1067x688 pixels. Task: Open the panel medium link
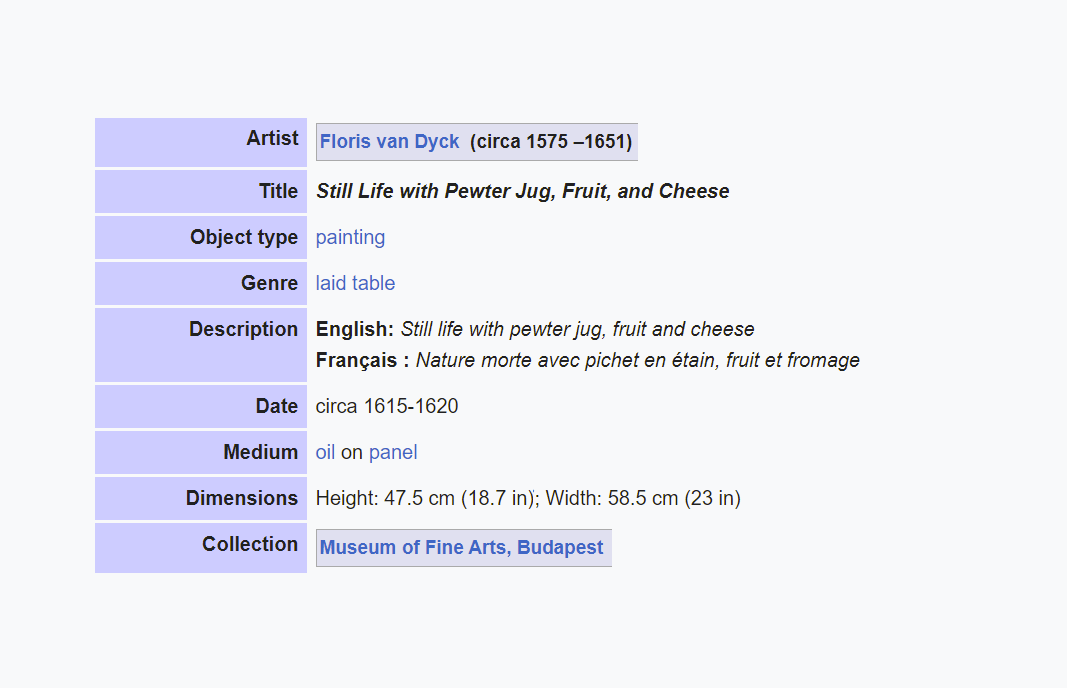pos(393,453)
